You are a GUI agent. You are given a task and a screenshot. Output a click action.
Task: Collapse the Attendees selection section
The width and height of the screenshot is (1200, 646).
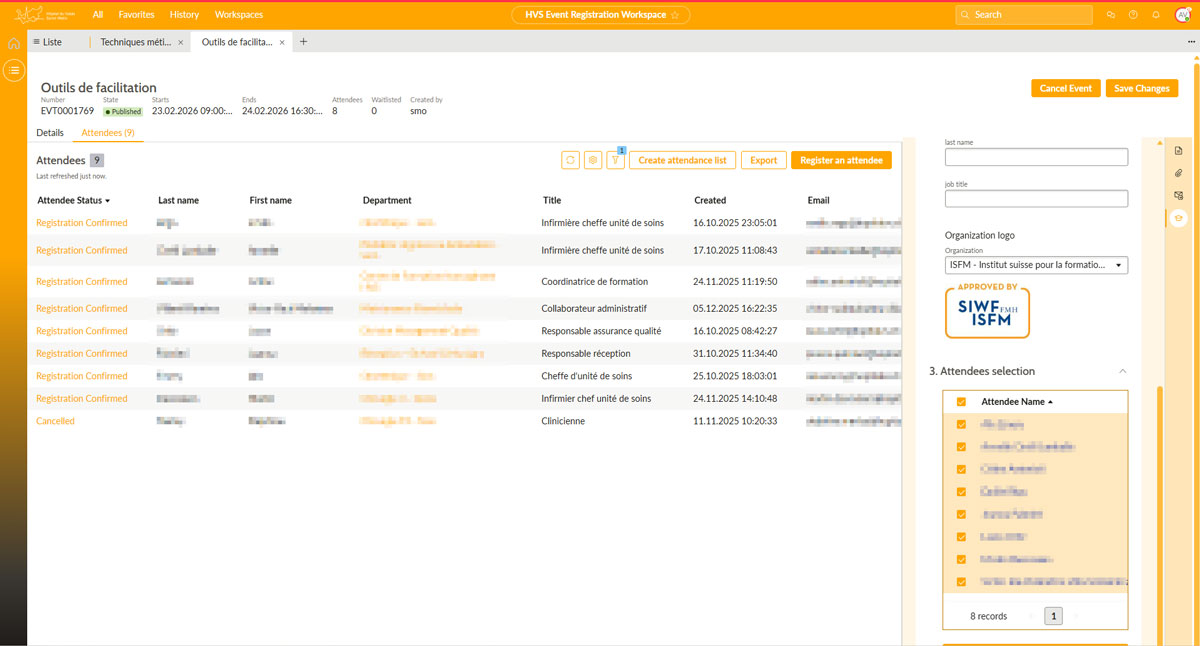tap(1122, 371)
